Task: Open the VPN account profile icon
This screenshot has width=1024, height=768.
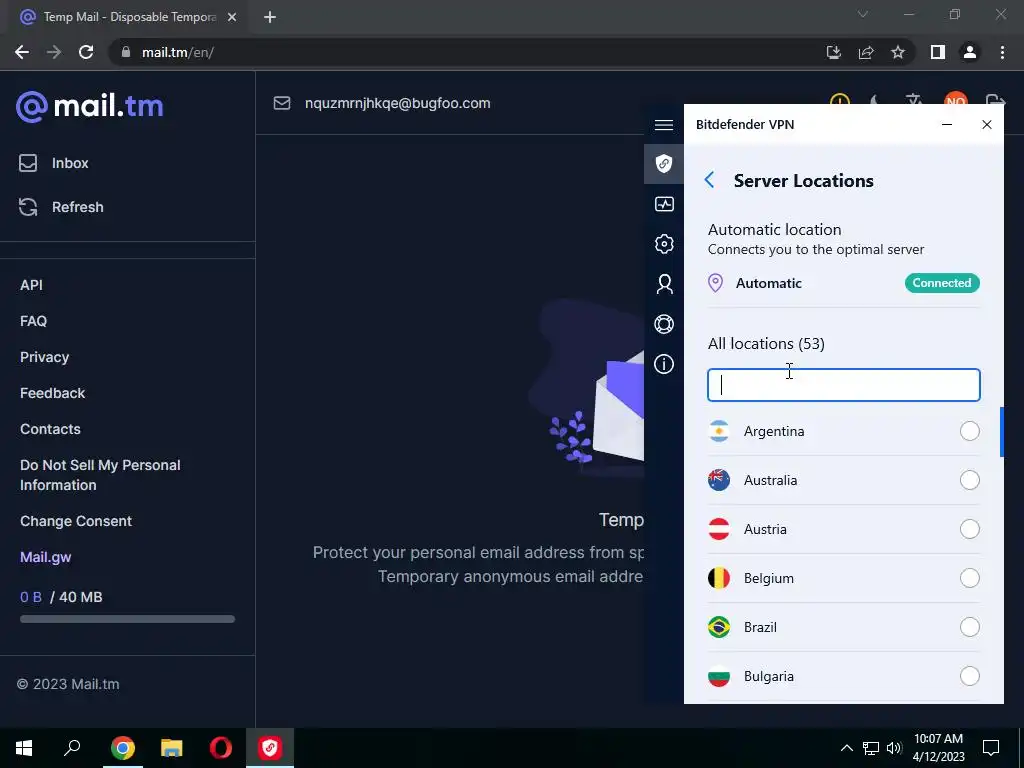Action: coord(664,284)
